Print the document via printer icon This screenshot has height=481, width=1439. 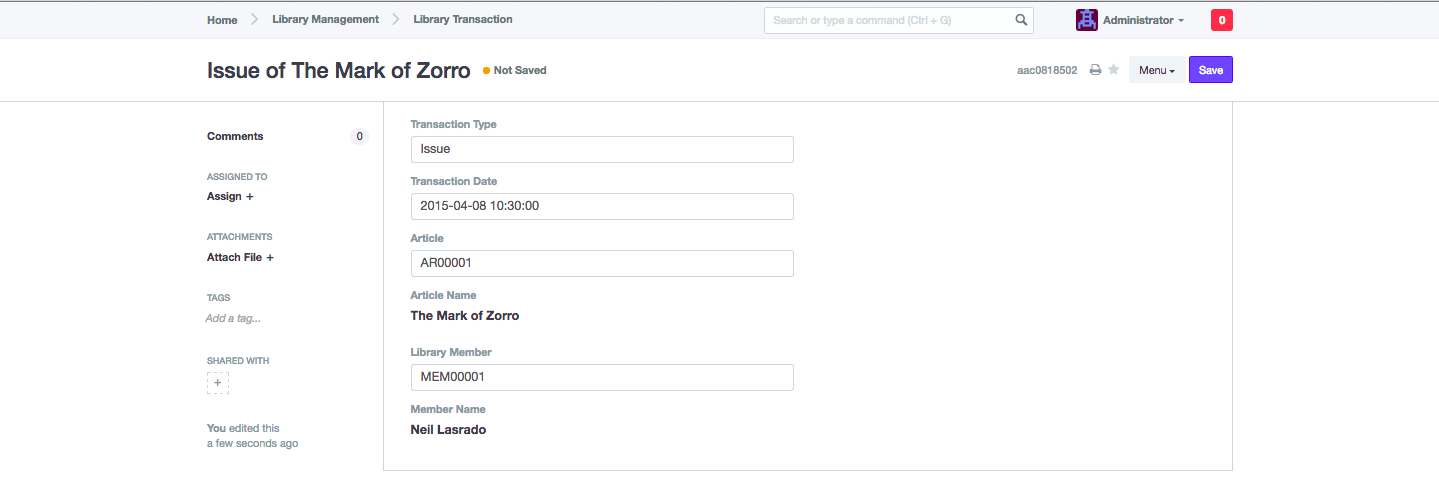(1095, 70)
